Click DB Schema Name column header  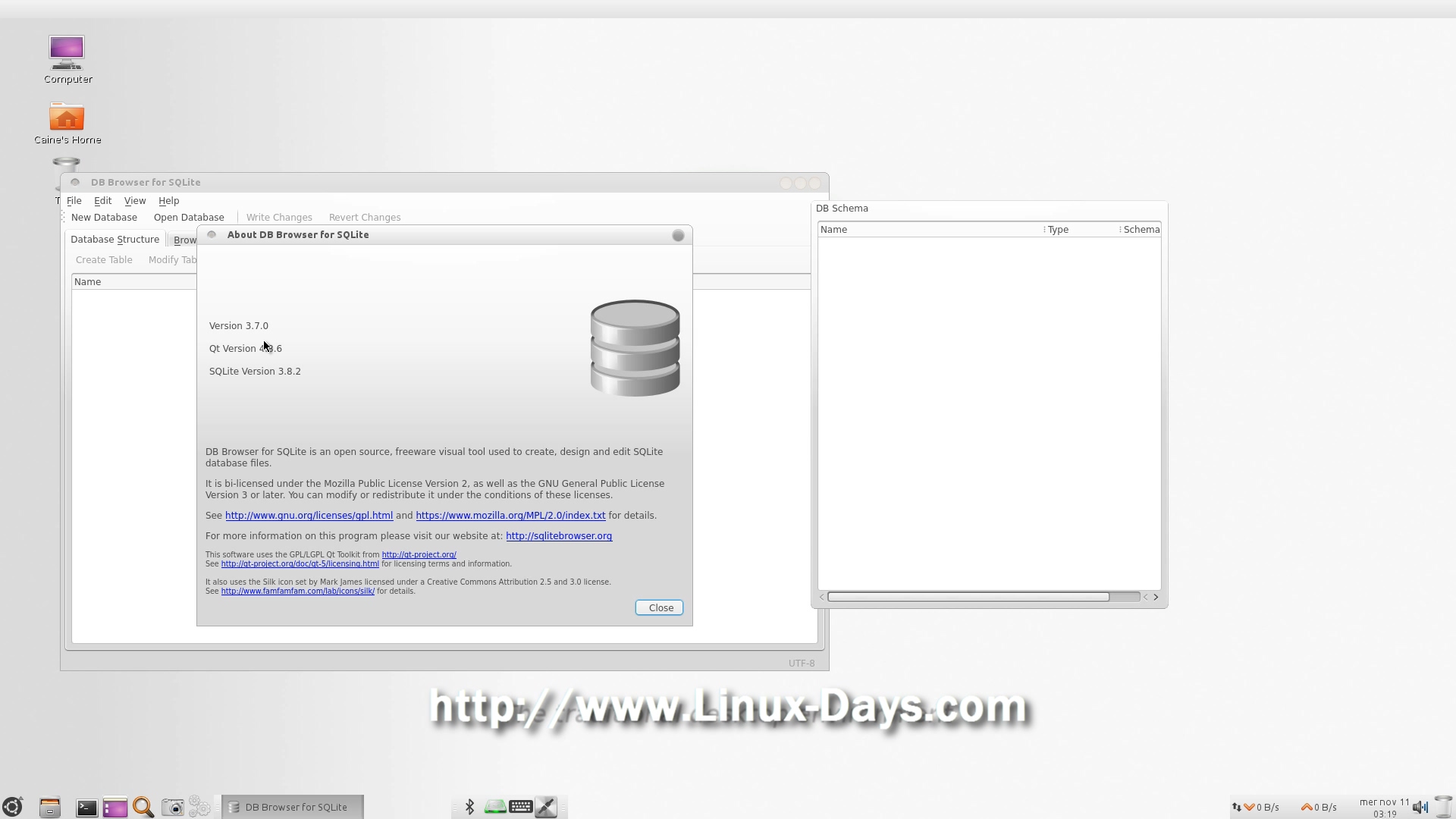[930, 230]
